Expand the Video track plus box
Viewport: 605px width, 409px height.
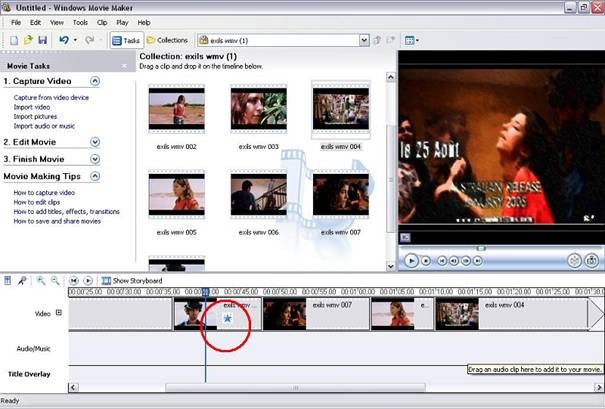click(x=59, y=313)
